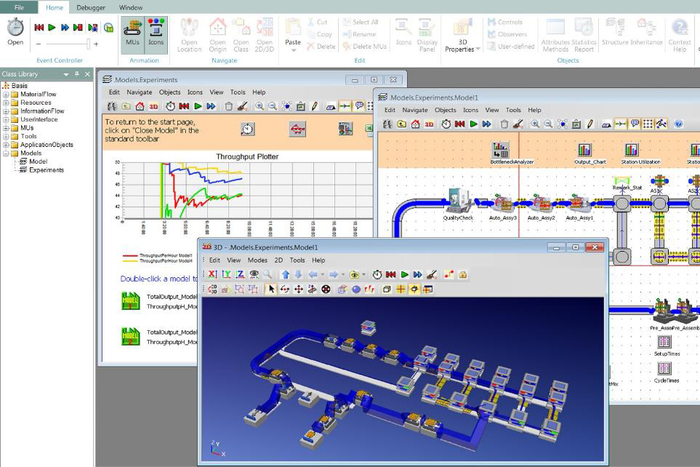Open the File tab
This screenshot has width=700, height=467.
[19, 7]
